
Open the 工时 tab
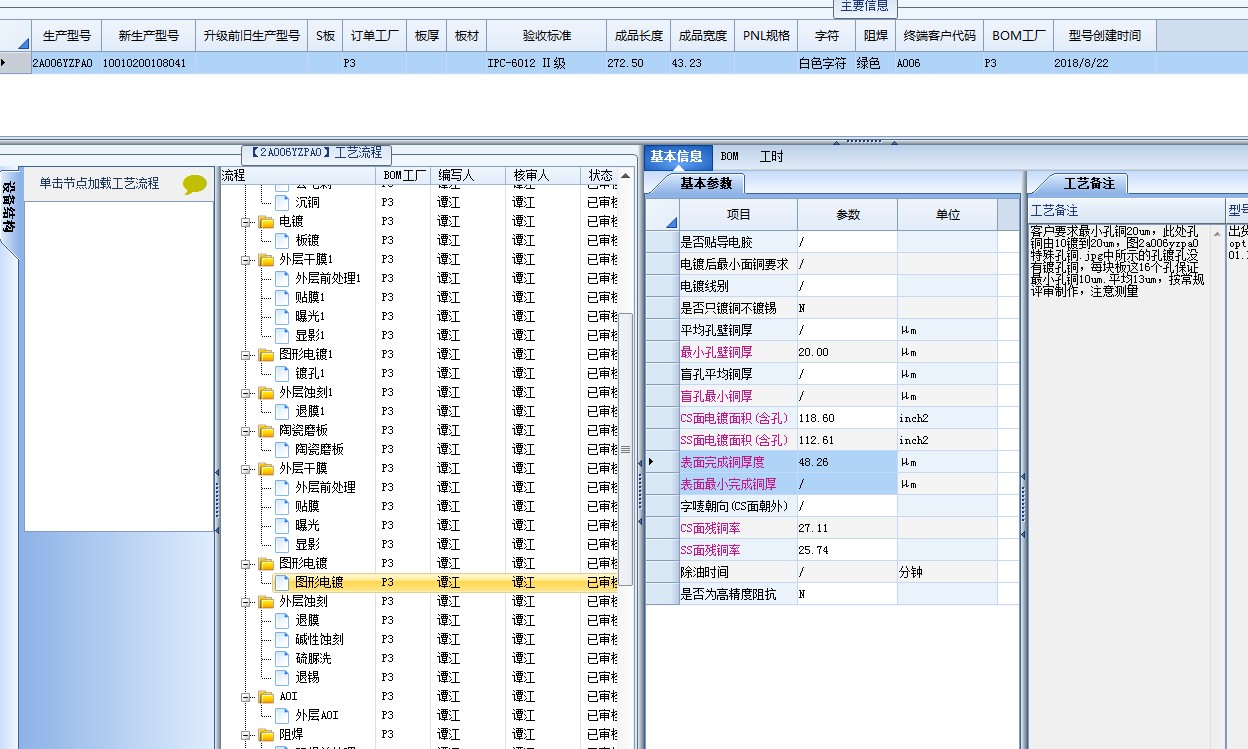click(771, 157)
